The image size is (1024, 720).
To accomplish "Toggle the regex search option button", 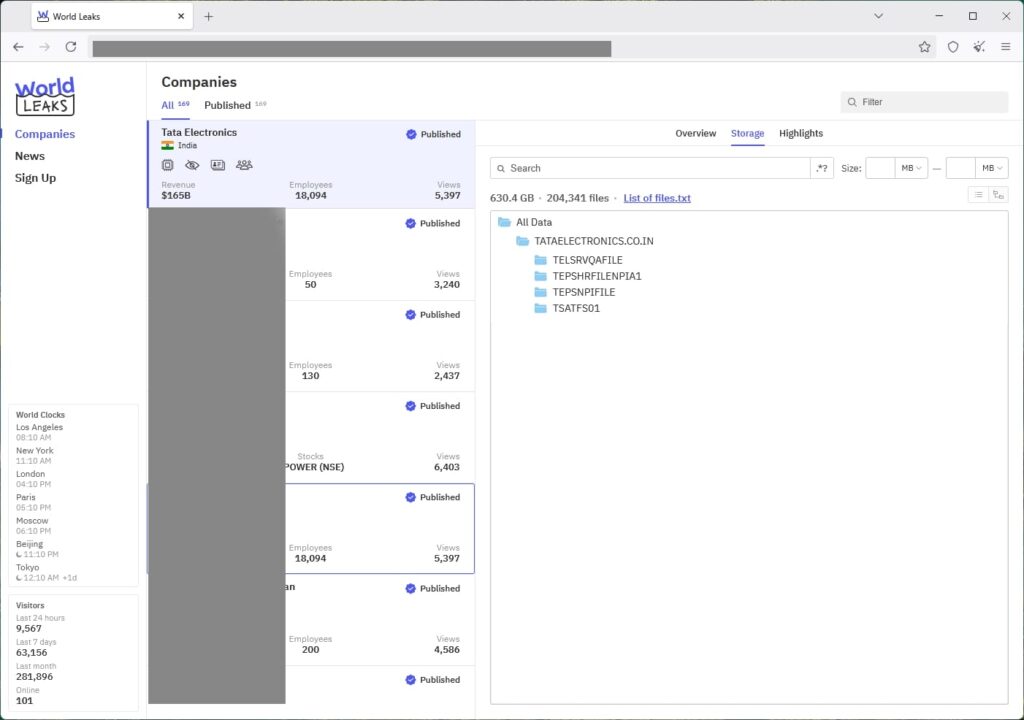I will tap(822, 168).
